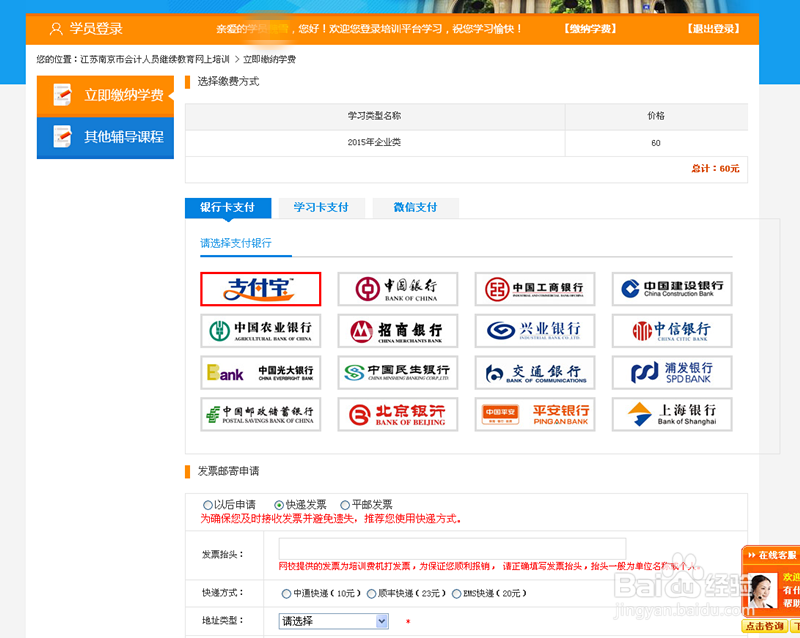Switch to the 银行卡支付 tab

click(228, 207)
